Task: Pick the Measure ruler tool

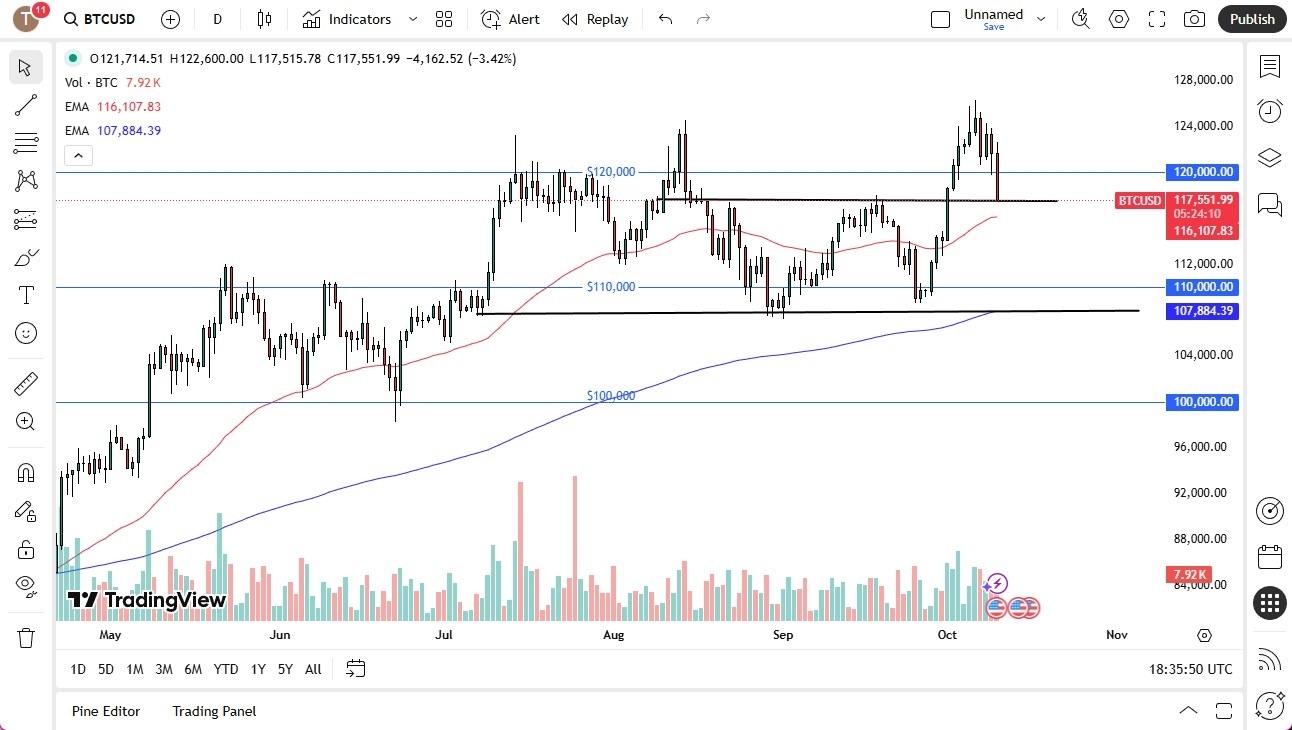Action: 26,383
